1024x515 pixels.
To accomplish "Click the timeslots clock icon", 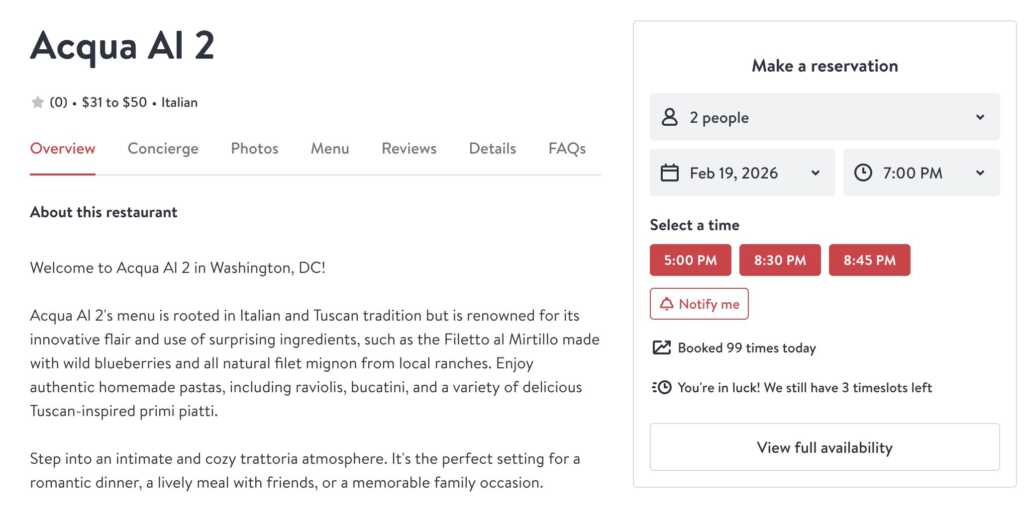I will (661, 387).
